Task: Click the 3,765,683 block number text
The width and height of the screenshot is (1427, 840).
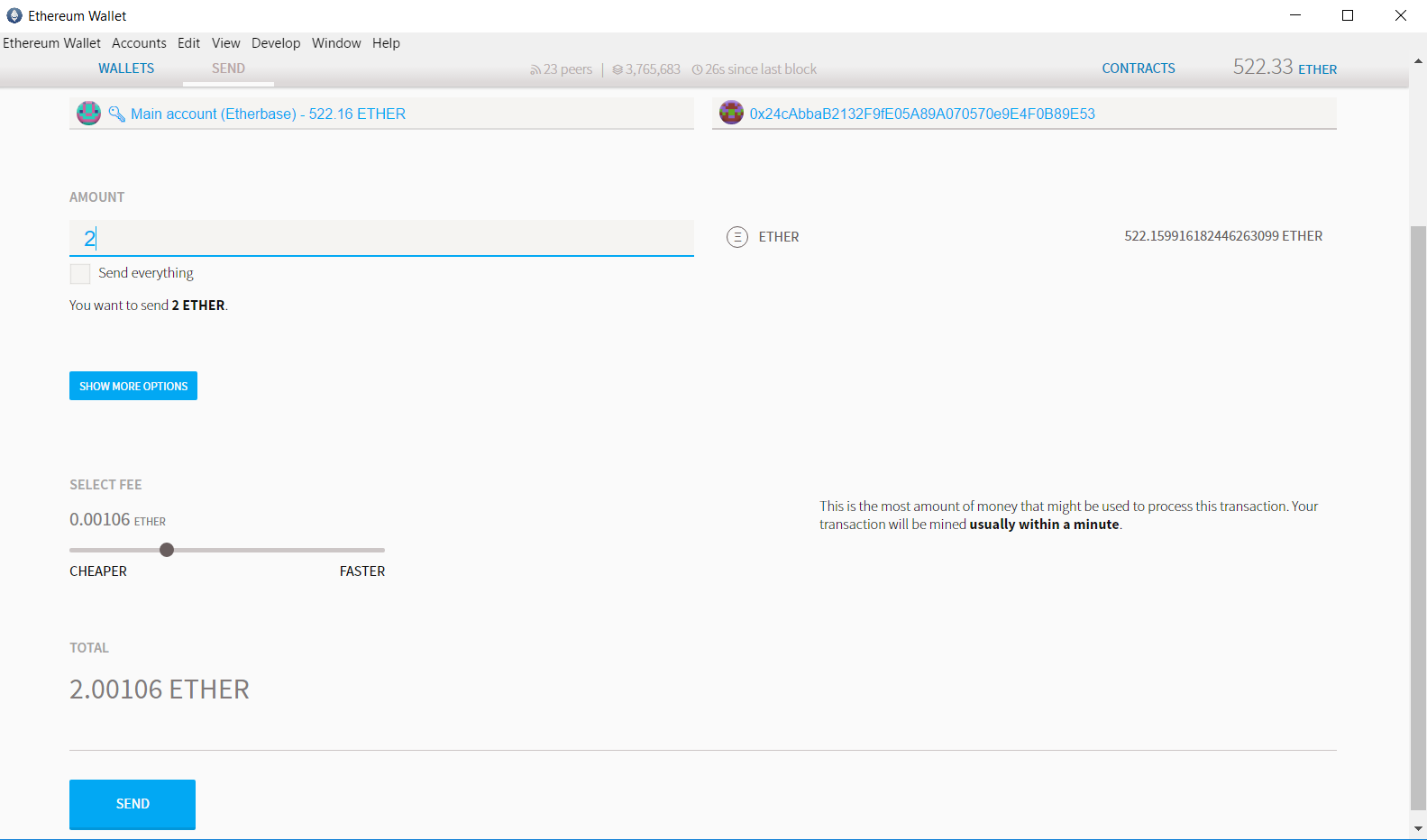Action: pyautogui.click(x=653, y=69)
